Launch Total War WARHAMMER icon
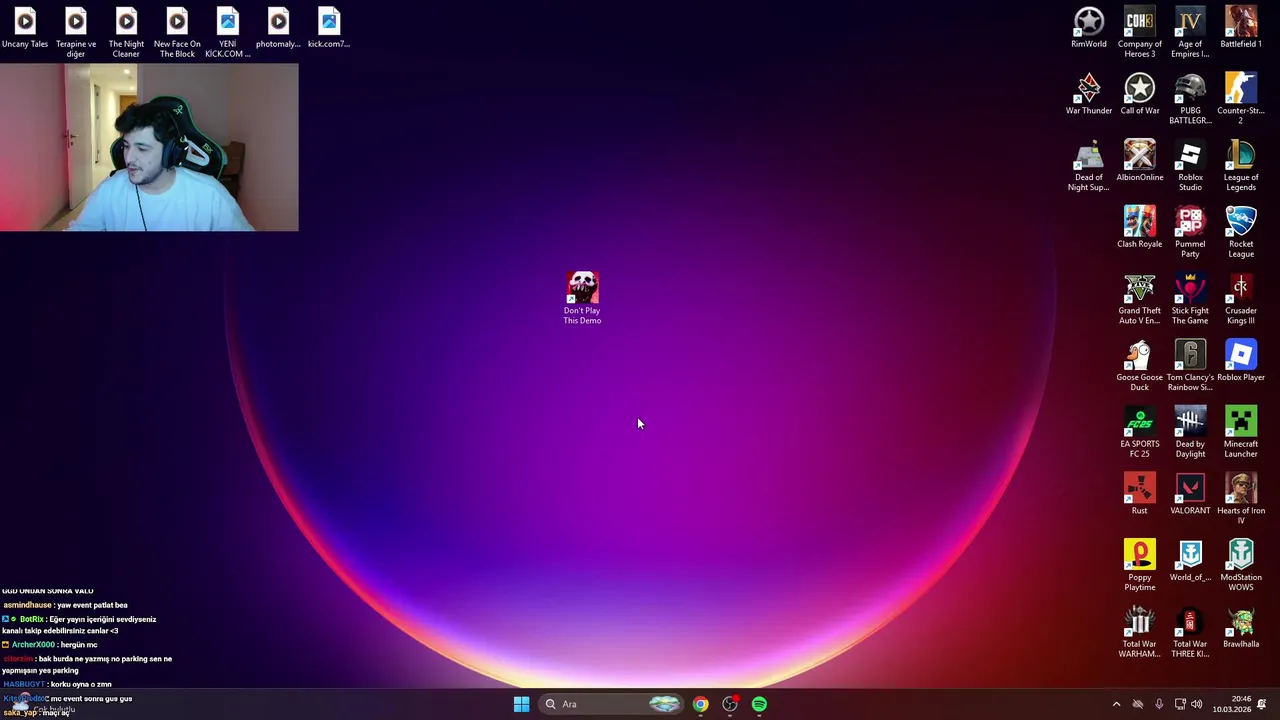This screenshot has width=1280, height=720. (1140, 633)
